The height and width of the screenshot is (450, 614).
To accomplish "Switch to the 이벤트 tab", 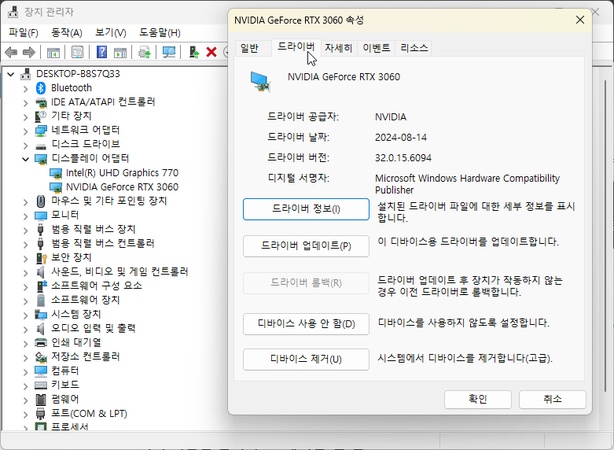I will coord(376,48).
